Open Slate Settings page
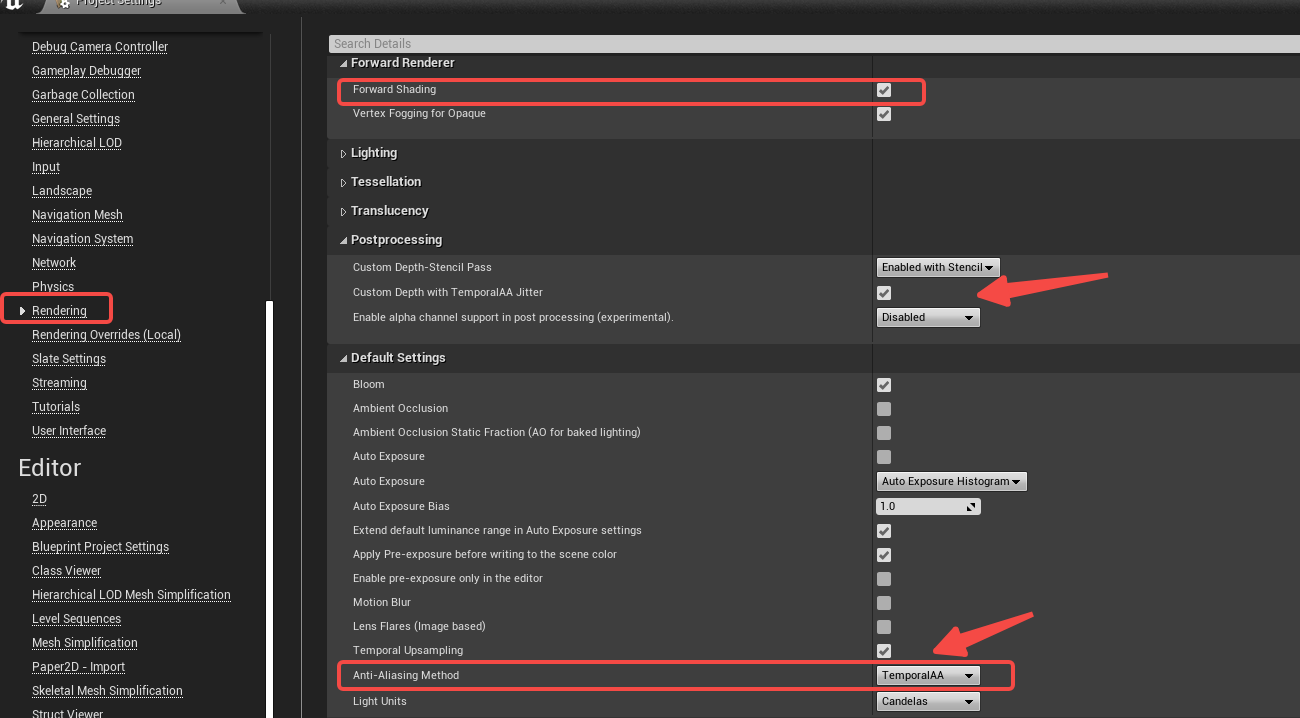Image resolution: width=1300 pixels, height=718 pixels. [69, 359]
